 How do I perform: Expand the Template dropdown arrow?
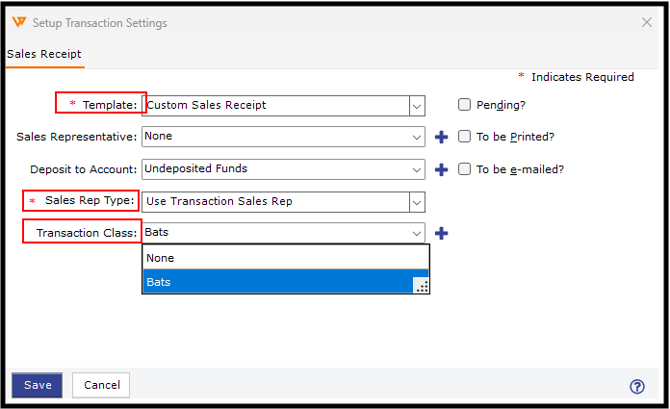[x=417, y=105]
